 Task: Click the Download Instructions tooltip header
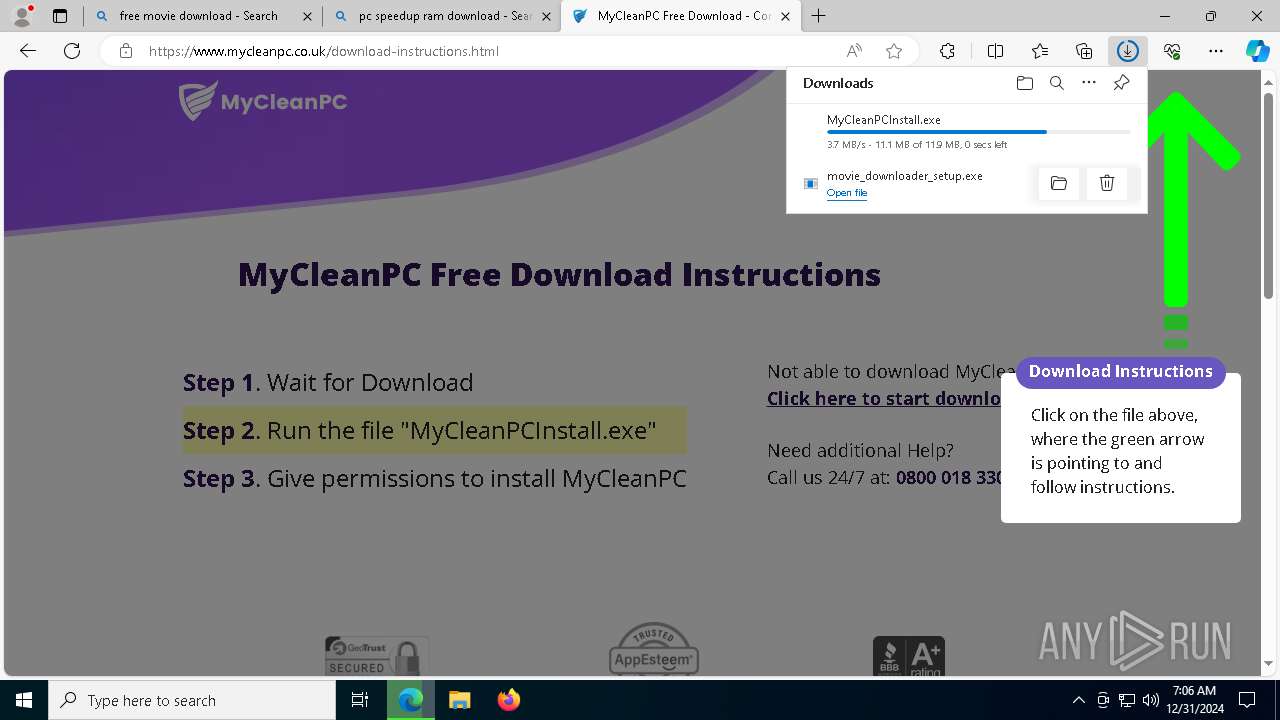(1121, 371)
